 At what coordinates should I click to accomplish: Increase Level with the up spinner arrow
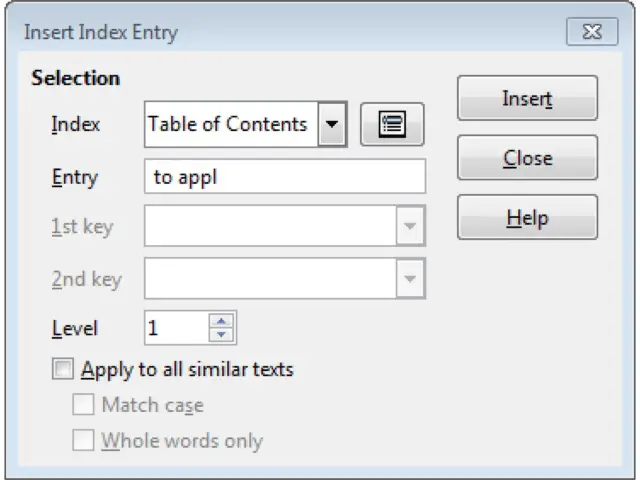coord(223,321)
